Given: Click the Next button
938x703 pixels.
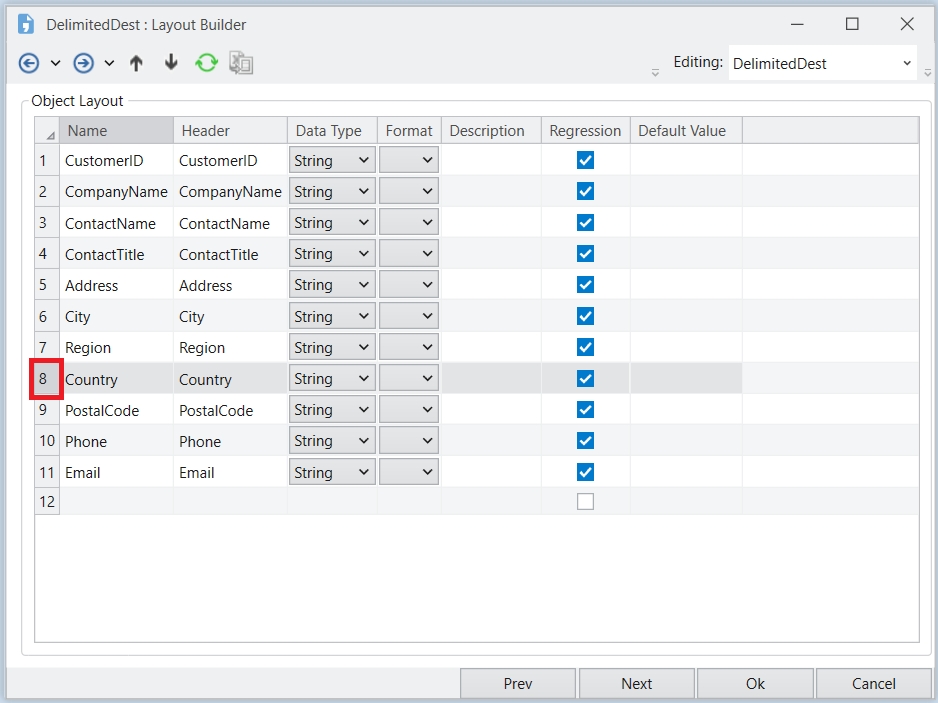Looking at the screenshot, I should click(x=636, y=684).
